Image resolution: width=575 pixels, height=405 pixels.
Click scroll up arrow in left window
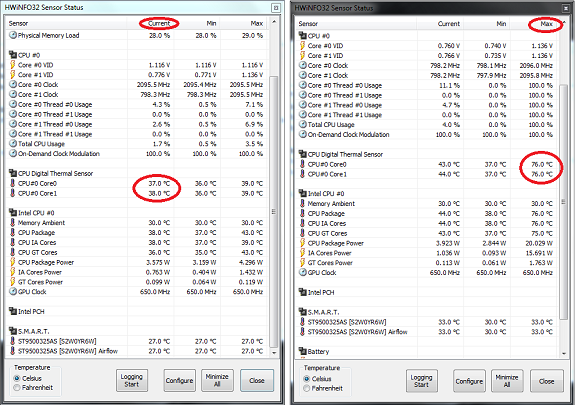[274, 22]
